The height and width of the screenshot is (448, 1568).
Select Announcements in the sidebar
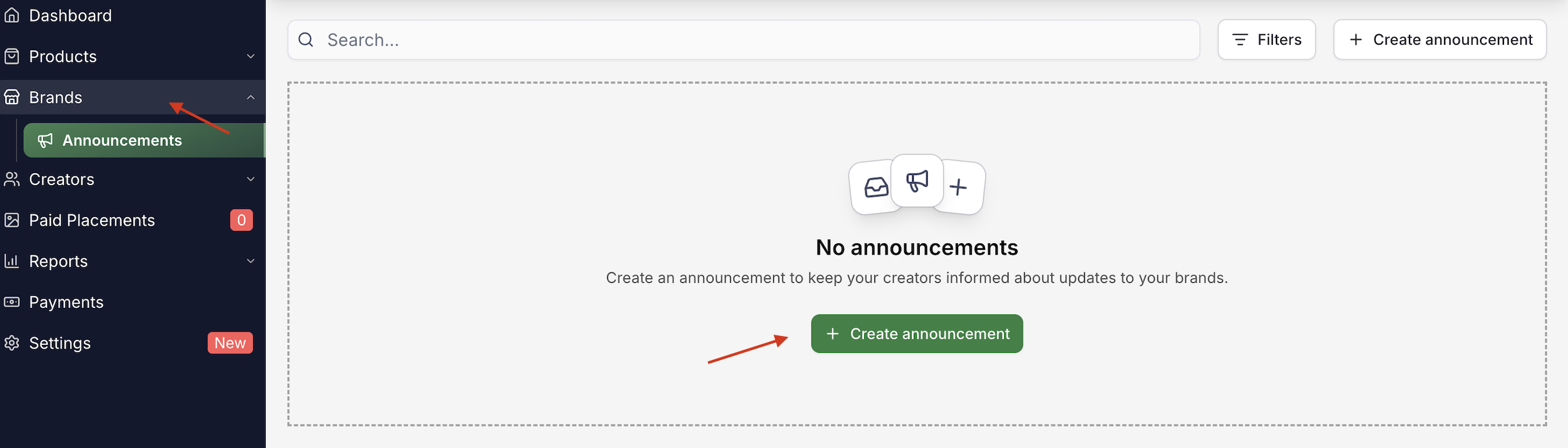(x=121, y=141)
